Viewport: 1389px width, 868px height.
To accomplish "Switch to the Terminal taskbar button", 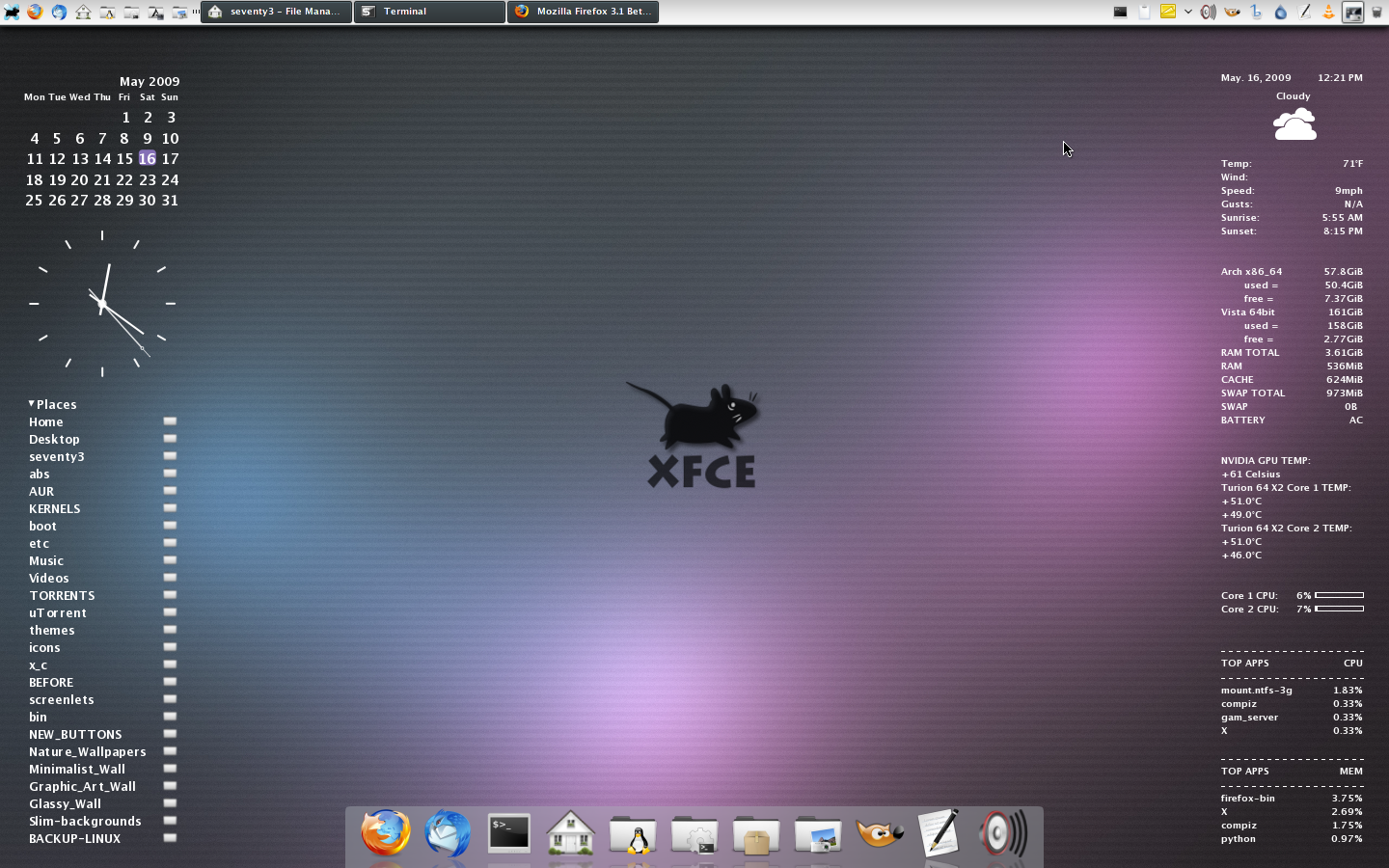I will [429, 12].
